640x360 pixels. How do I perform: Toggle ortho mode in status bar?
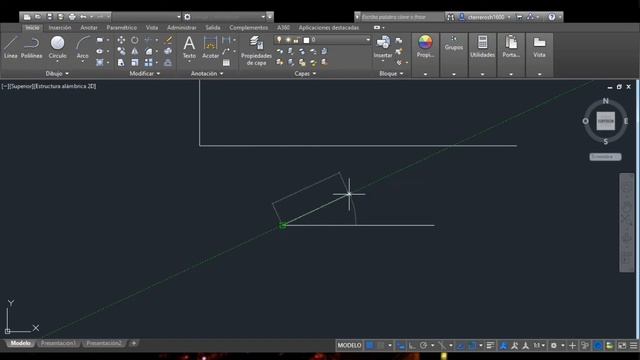pyautogui.click(x=412, y=345)
